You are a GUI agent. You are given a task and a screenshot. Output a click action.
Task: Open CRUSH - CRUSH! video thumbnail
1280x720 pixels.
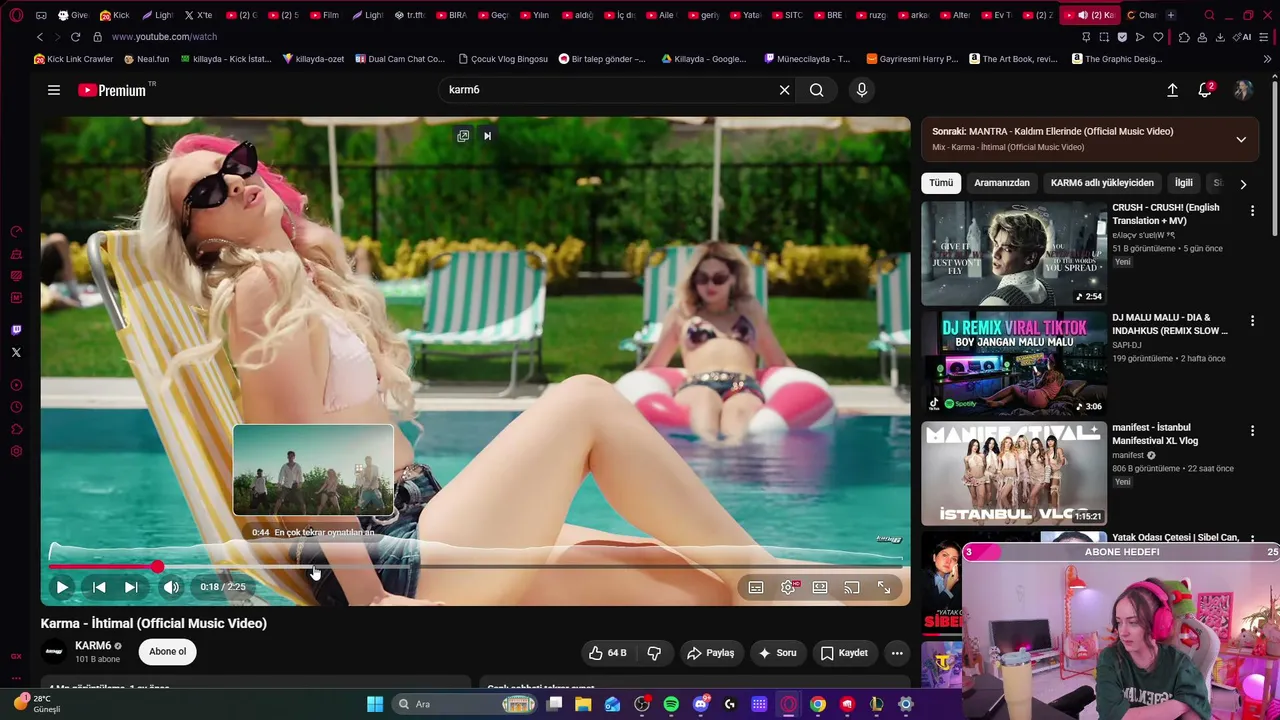1014,254
